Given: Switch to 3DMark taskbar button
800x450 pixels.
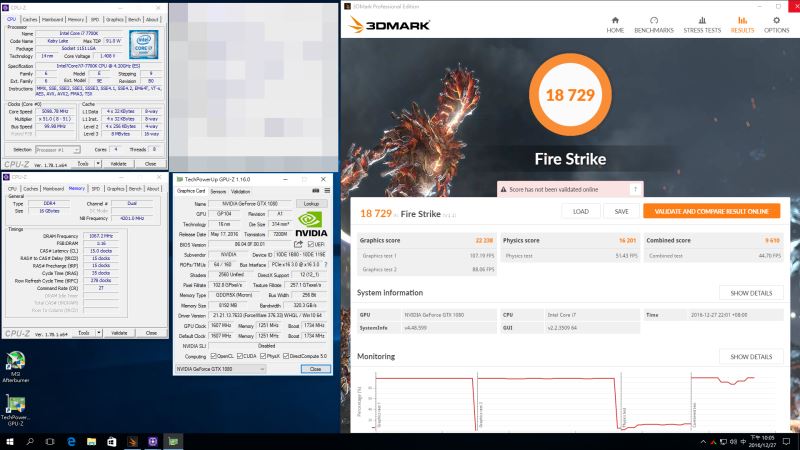Looking at the screenshot, I should [132, 441].
